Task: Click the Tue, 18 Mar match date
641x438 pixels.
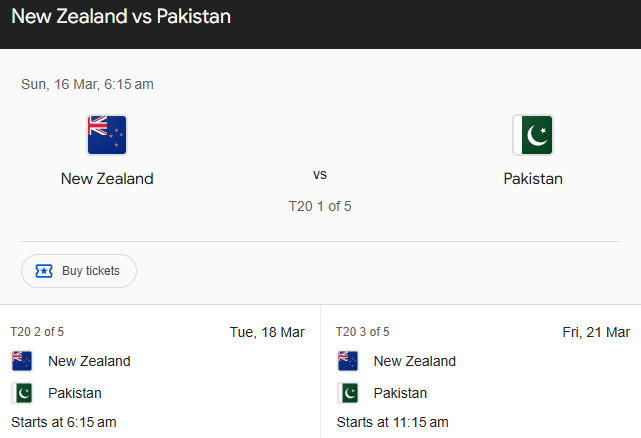Action: tap(267, 332)
